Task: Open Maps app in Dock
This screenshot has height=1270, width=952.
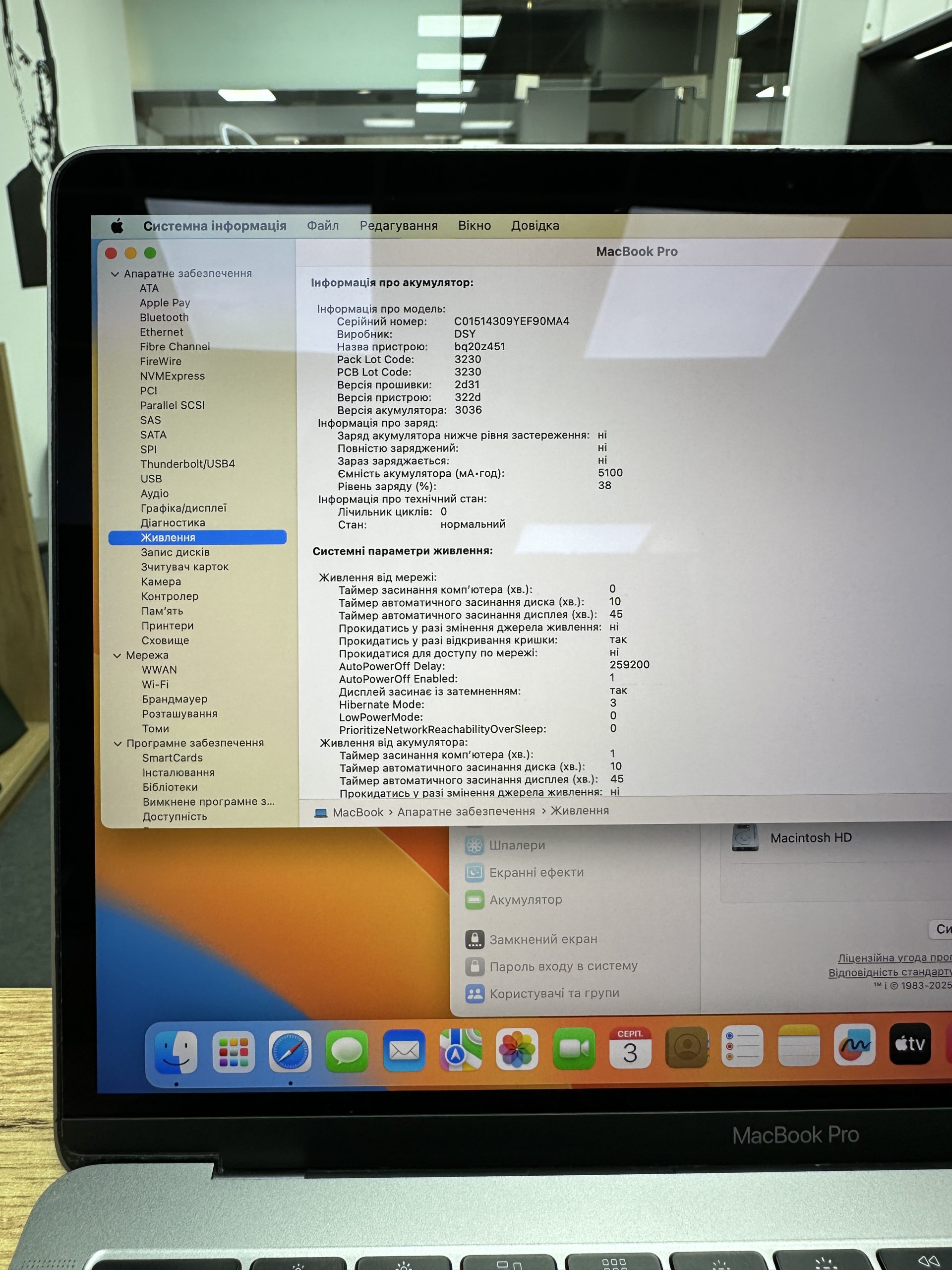Action: click(460, 1050)
